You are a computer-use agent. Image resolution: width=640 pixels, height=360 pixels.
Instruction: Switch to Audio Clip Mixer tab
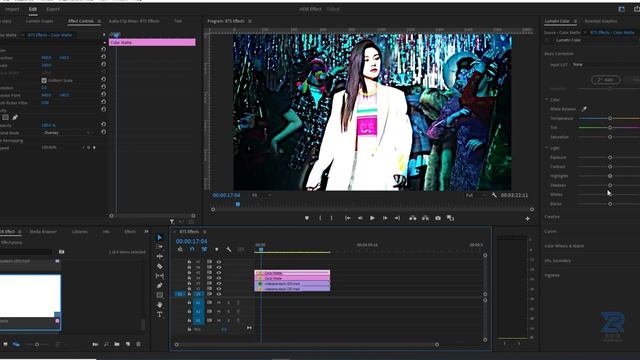tap(134, 21)
